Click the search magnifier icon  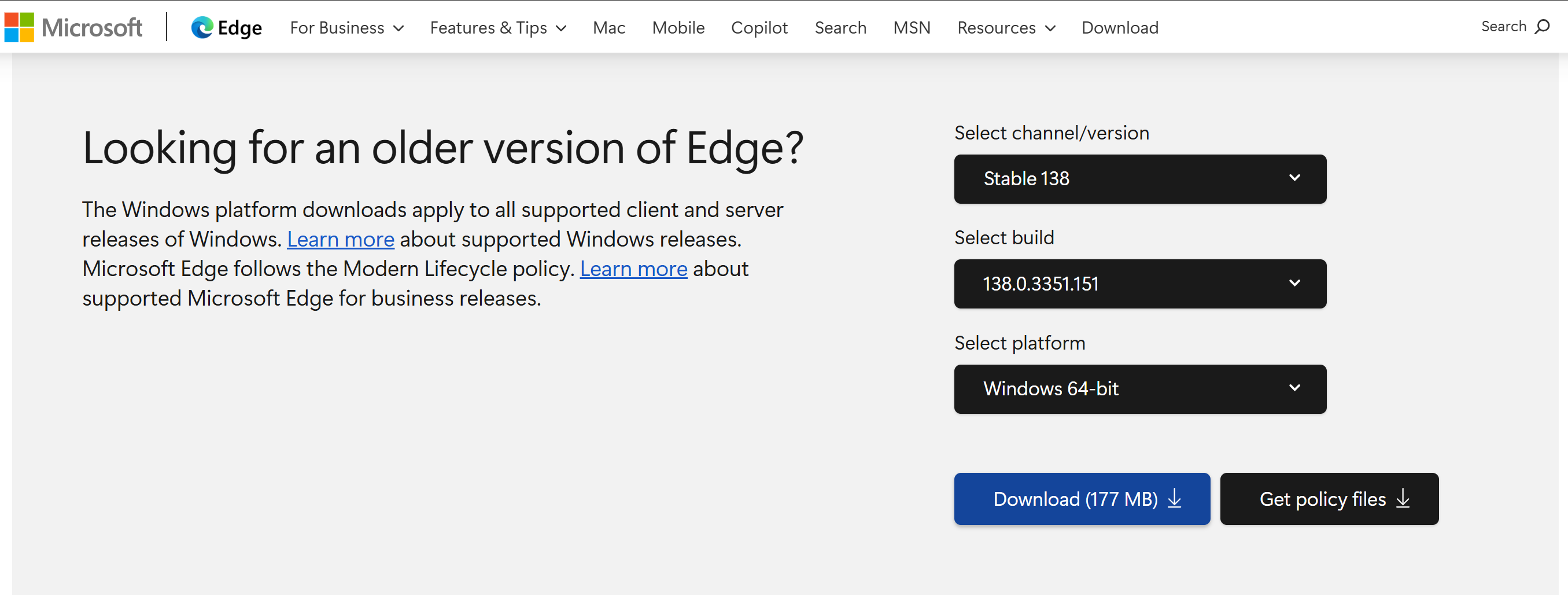pos(1543,26)
